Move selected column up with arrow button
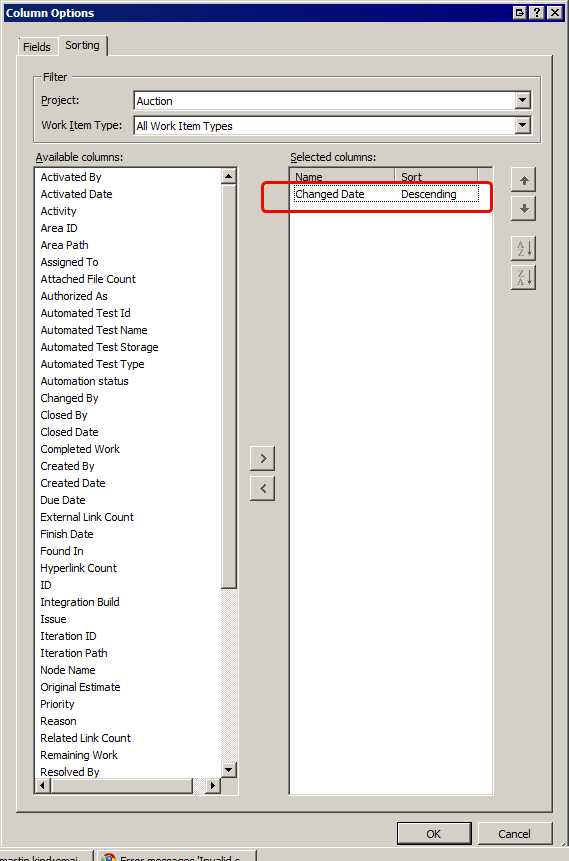Image resolution: width=569 pixels, height=861 pixels. click(x=523, y=180)
